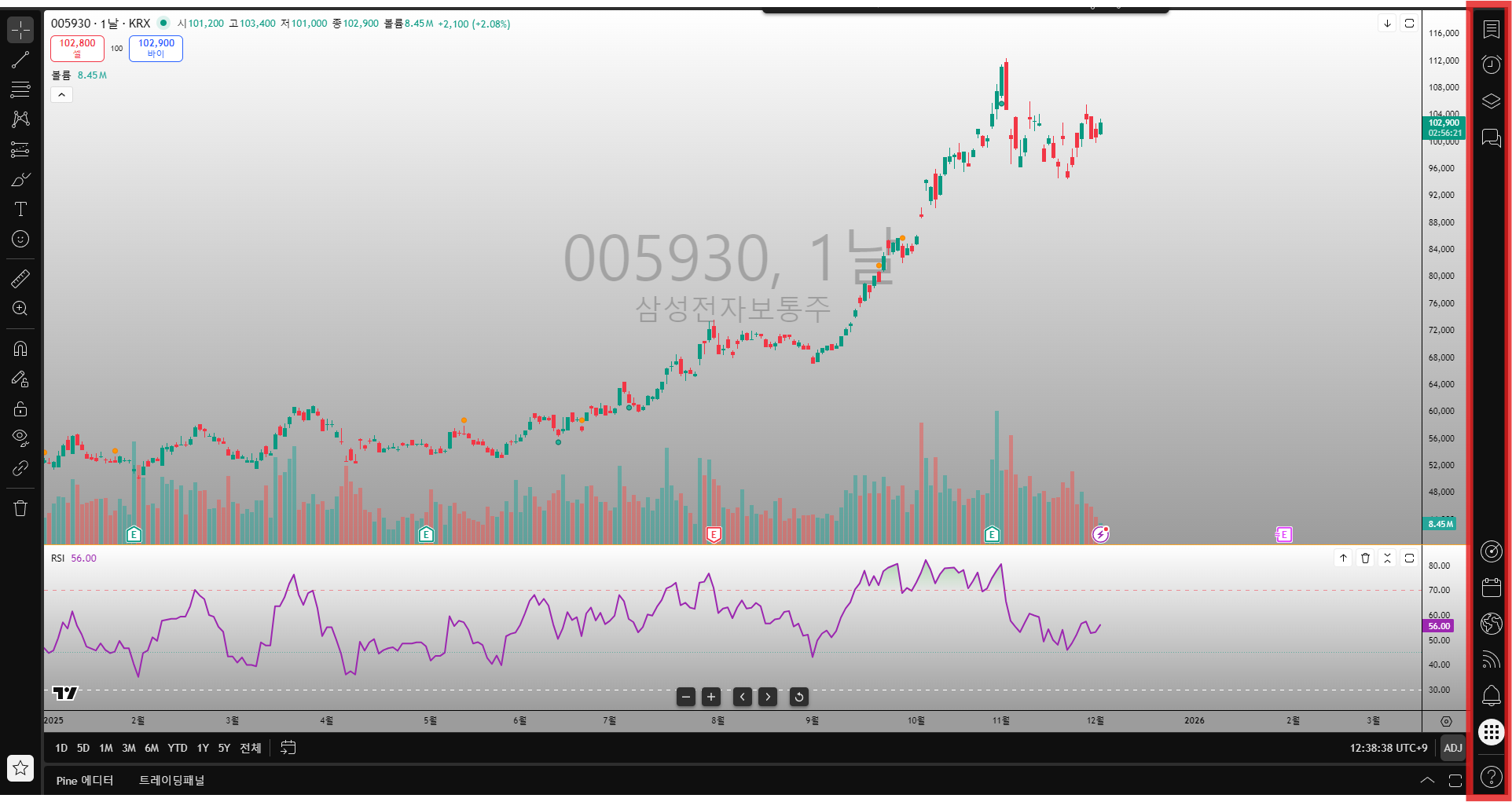This screenshot has width=1512, height=802.
Task: Remove drawings with trash icon
Action: pos(20,508)
